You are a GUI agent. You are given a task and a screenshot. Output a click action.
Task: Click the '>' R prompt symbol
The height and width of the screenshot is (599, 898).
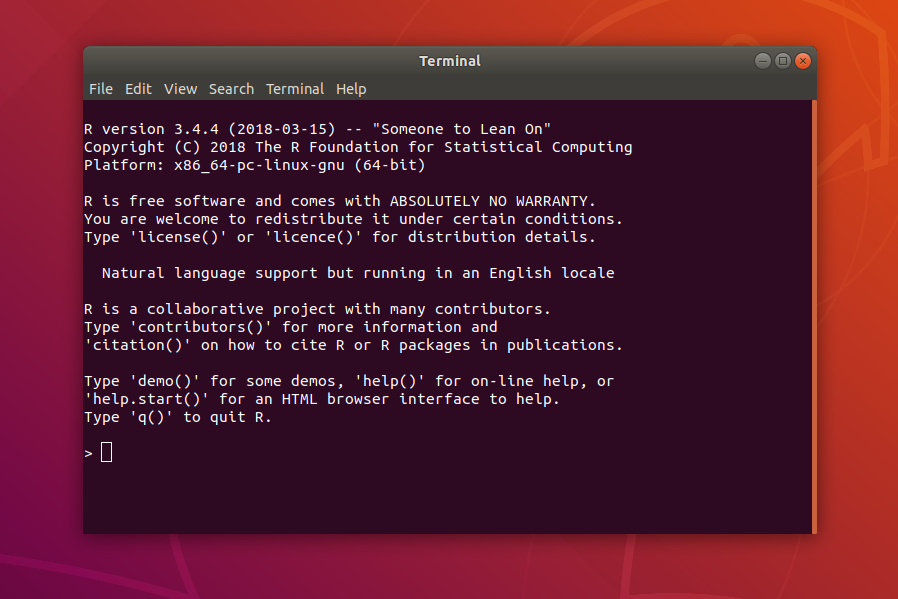click(88, 454)
